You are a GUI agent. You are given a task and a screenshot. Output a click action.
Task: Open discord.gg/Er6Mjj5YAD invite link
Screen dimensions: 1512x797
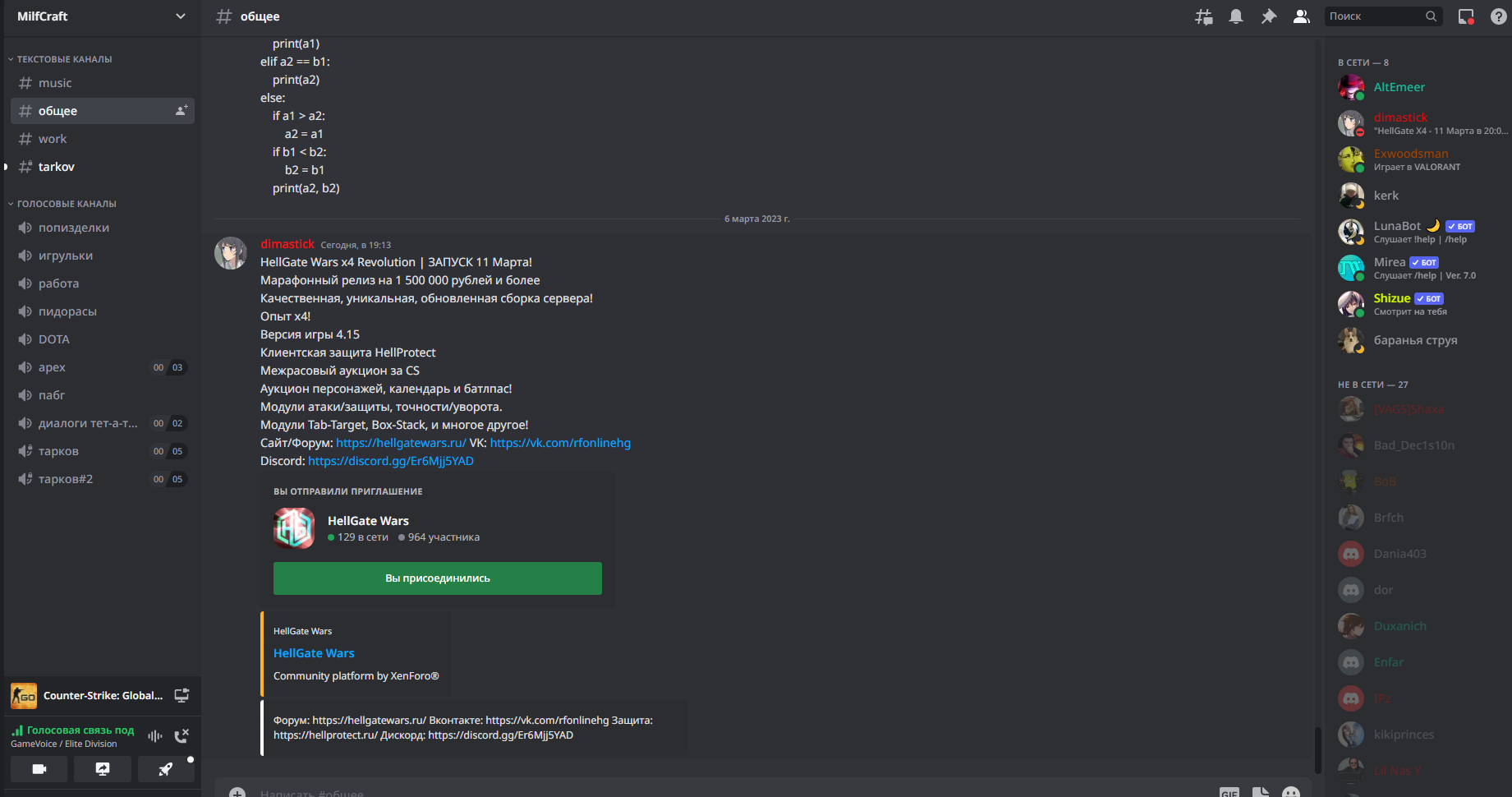click(x=391, y=461)
